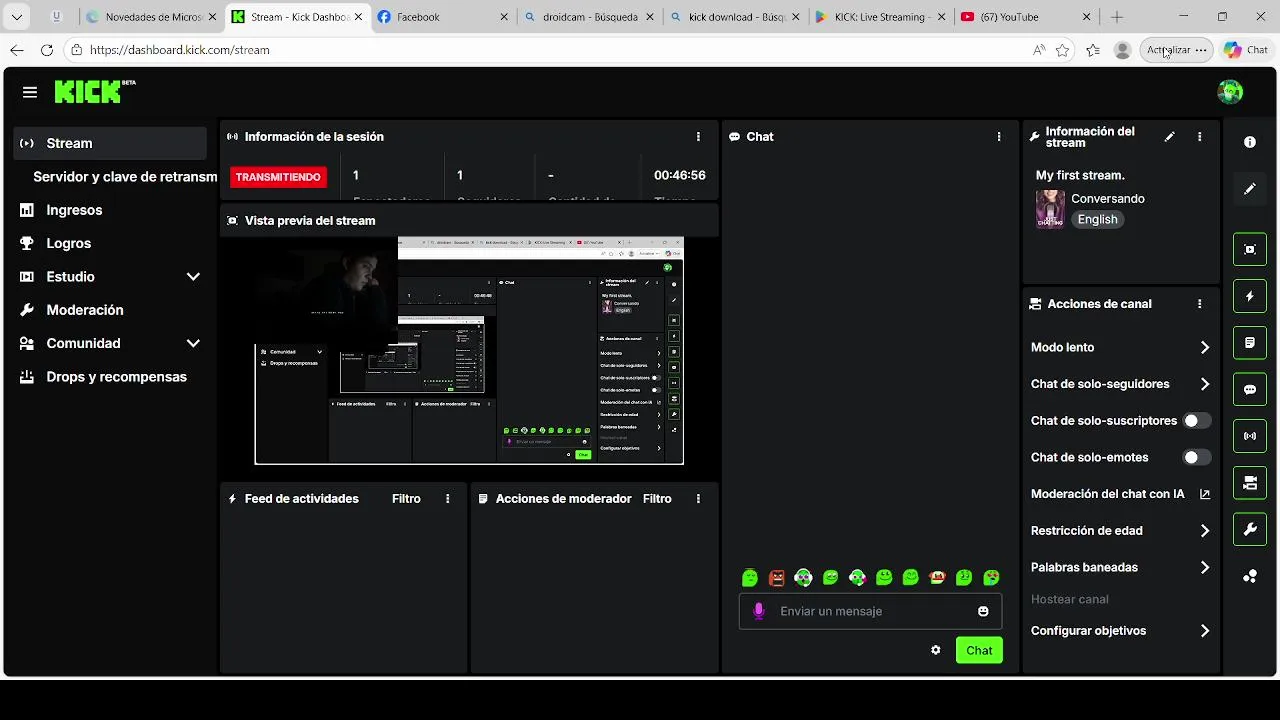
Task: Open Servidor y clave de retransmisión
Action: (125, 177)
